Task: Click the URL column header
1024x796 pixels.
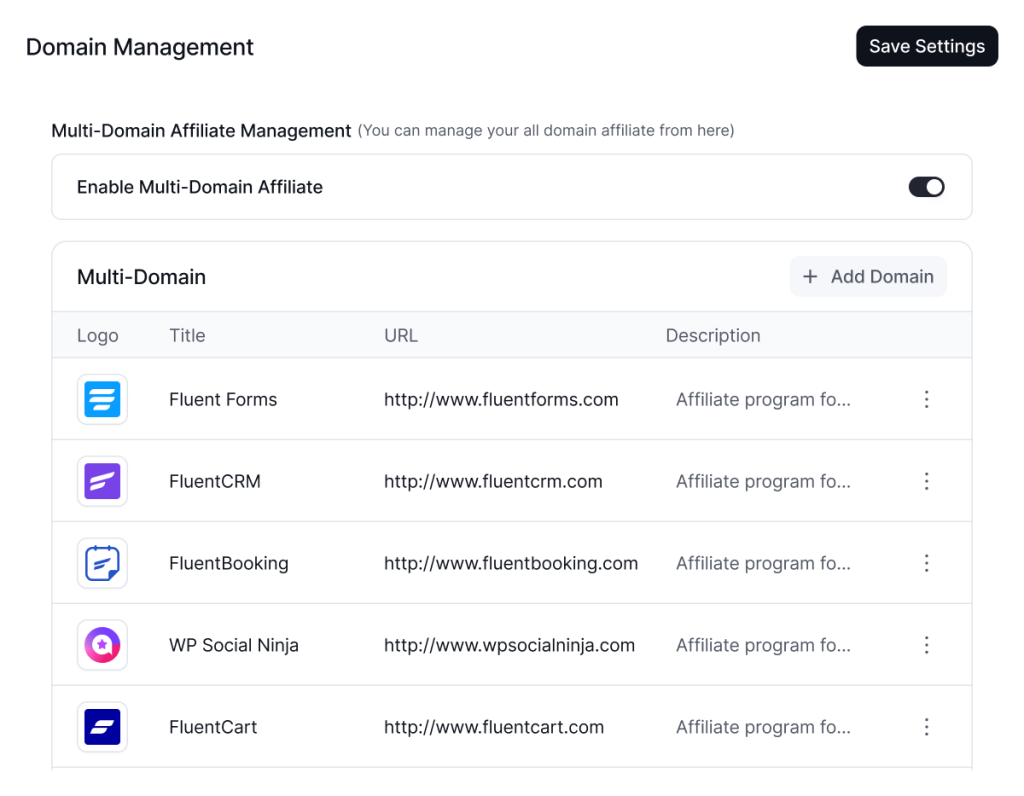Action: pos(401,336)
